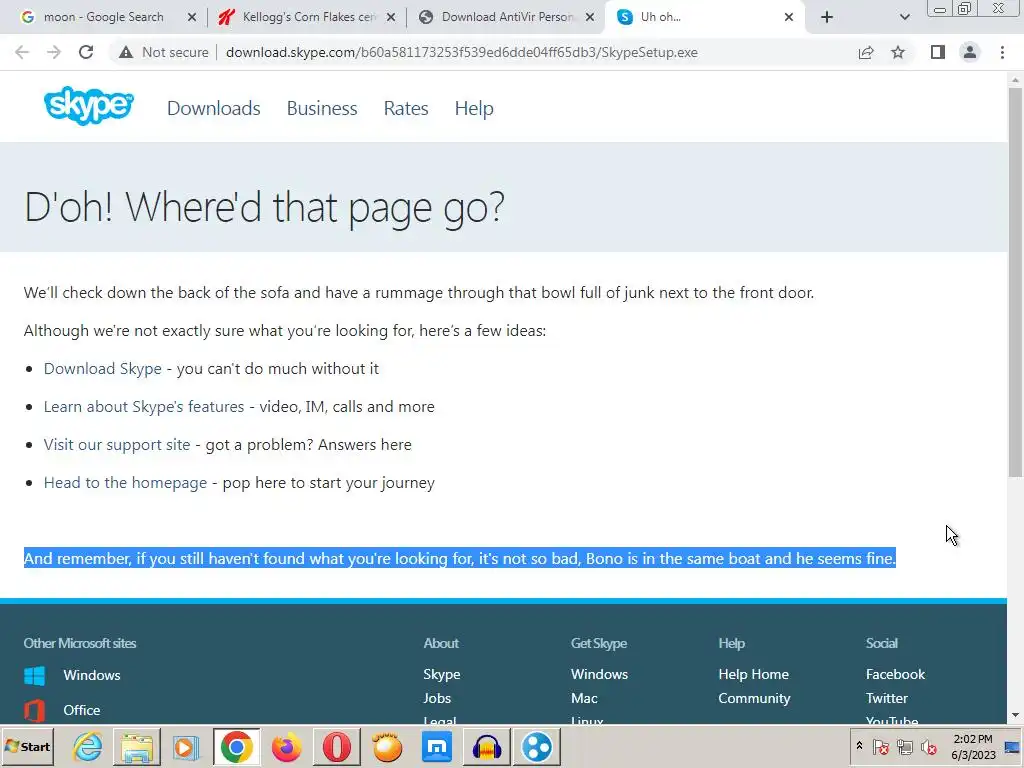
Task: Open the Windows Start button
Action: tap(28, 746)
